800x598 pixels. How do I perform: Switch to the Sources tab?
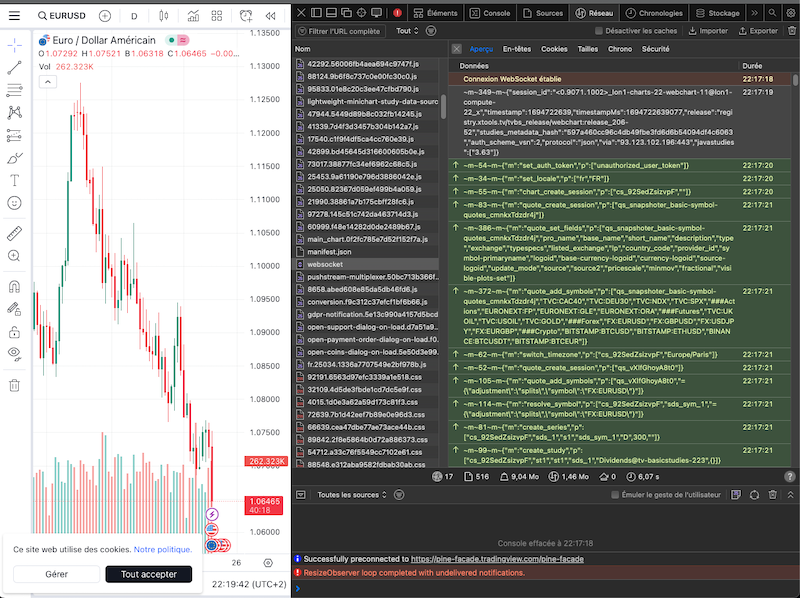coord(543,13)
